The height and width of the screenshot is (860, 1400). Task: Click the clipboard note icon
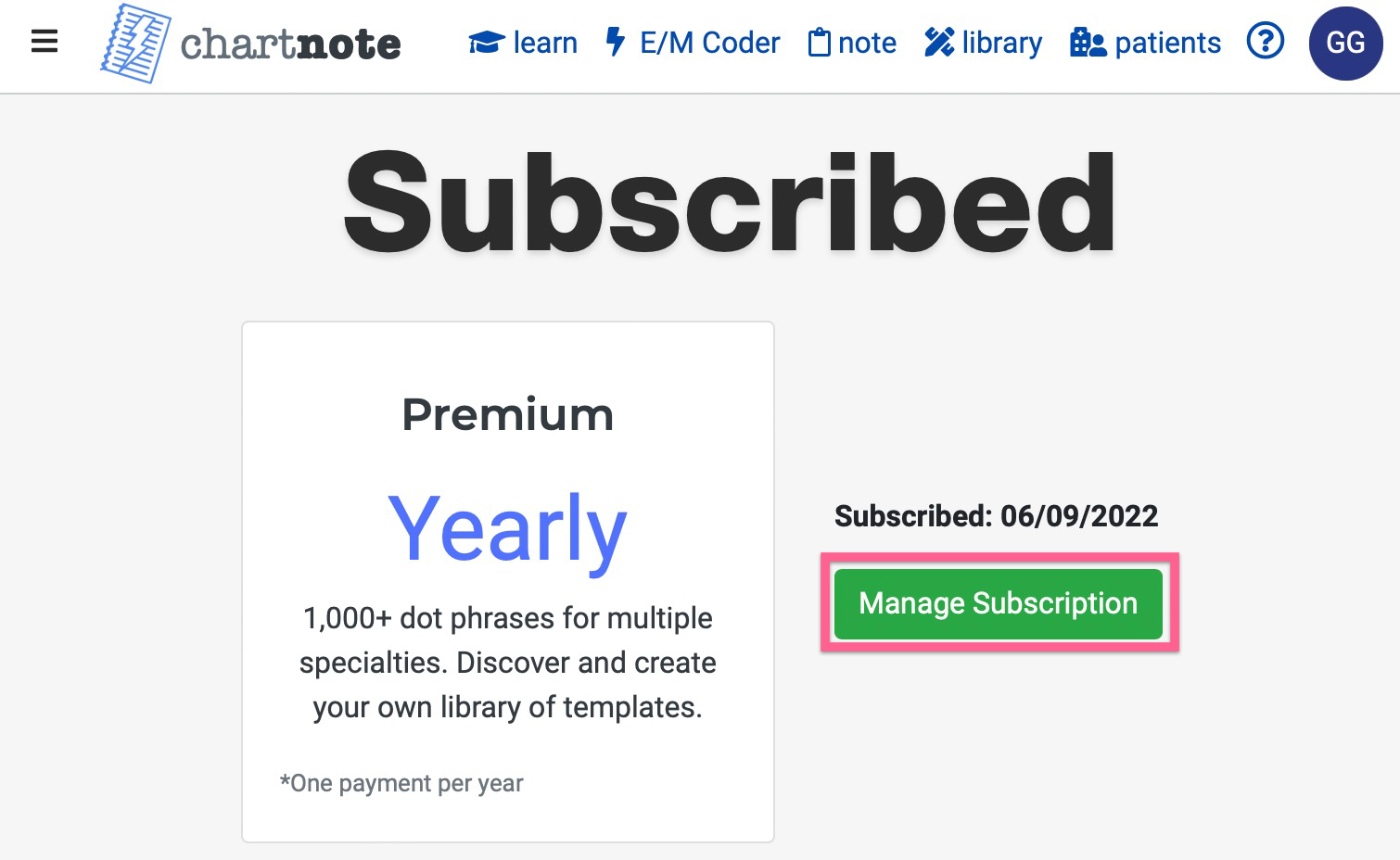click(819, 43)
